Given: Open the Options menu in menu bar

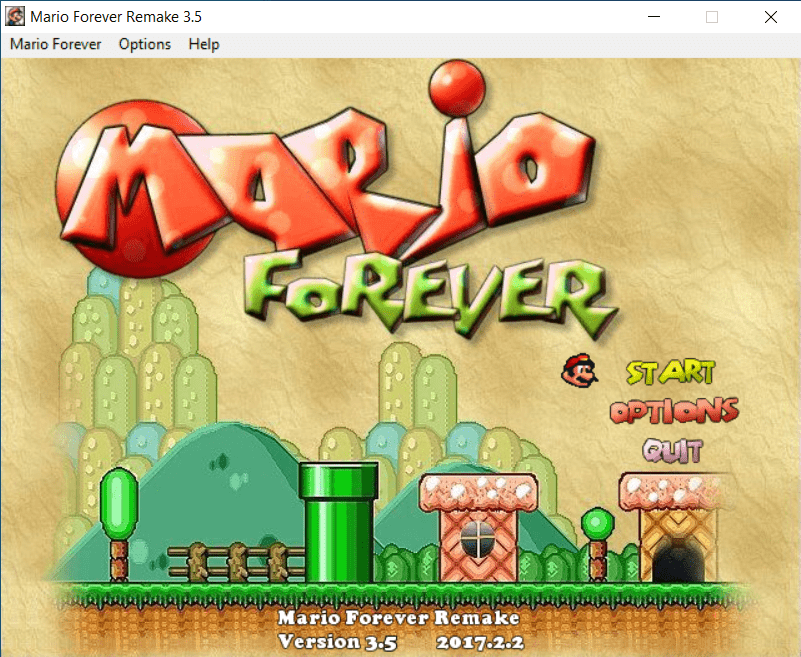Looking at the screenshot, I should click(x=145, y=44).
